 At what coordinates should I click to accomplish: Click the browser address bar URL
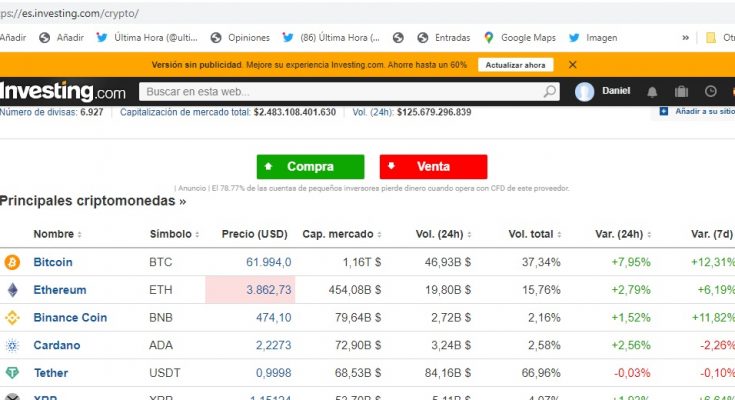(x=69, y=13)
